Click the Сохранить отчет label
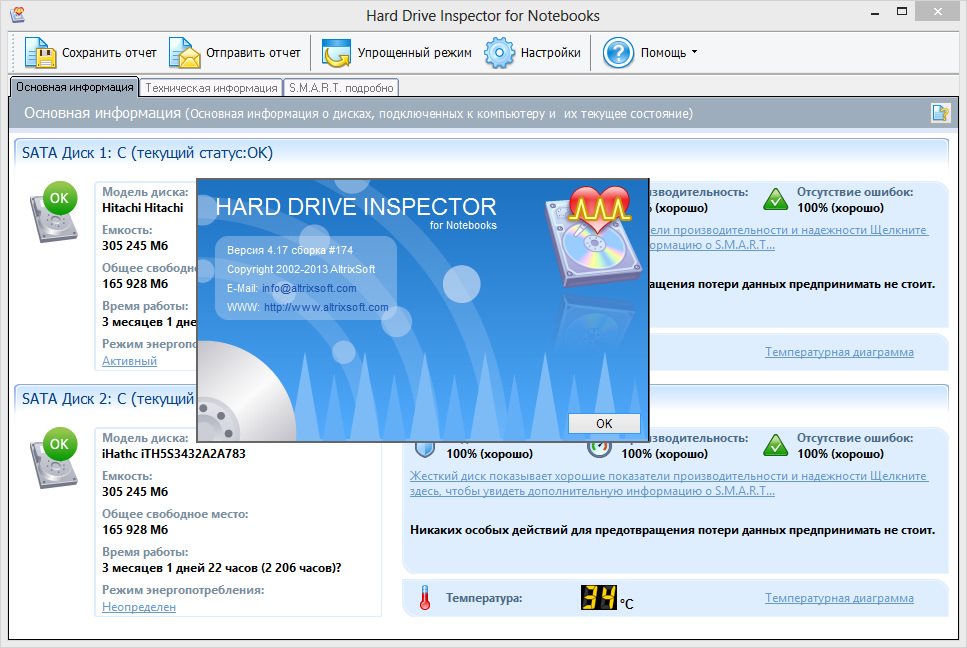 109,52
